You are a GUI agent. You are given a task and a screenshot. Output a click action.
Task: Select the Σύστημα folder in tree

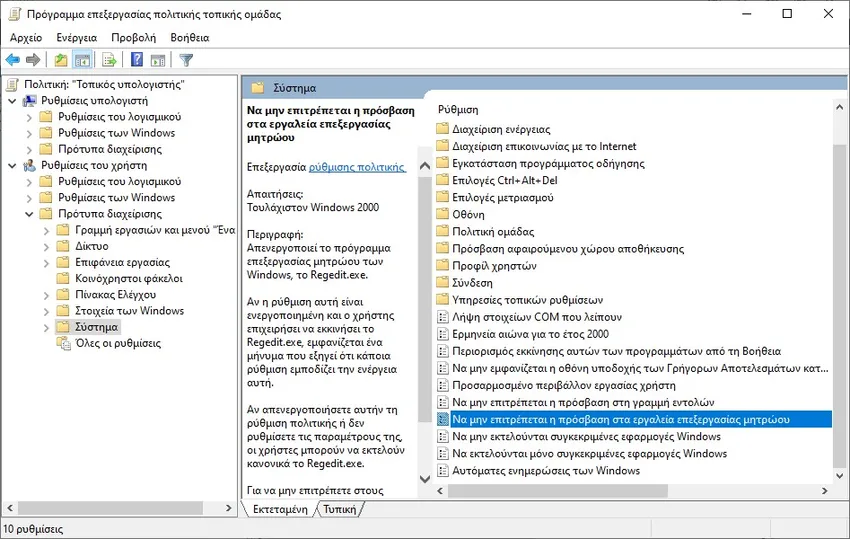click(96, 327)
